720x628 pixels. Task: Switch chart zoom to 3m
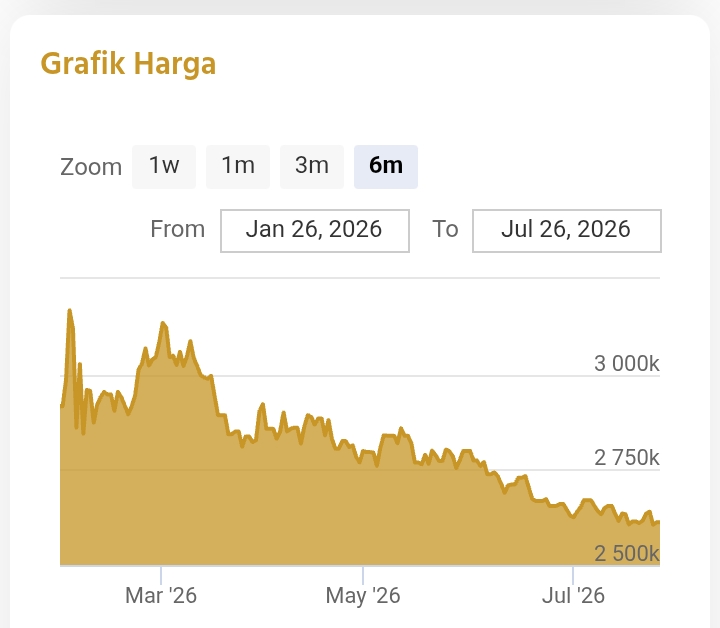click(x=312, y=167)
